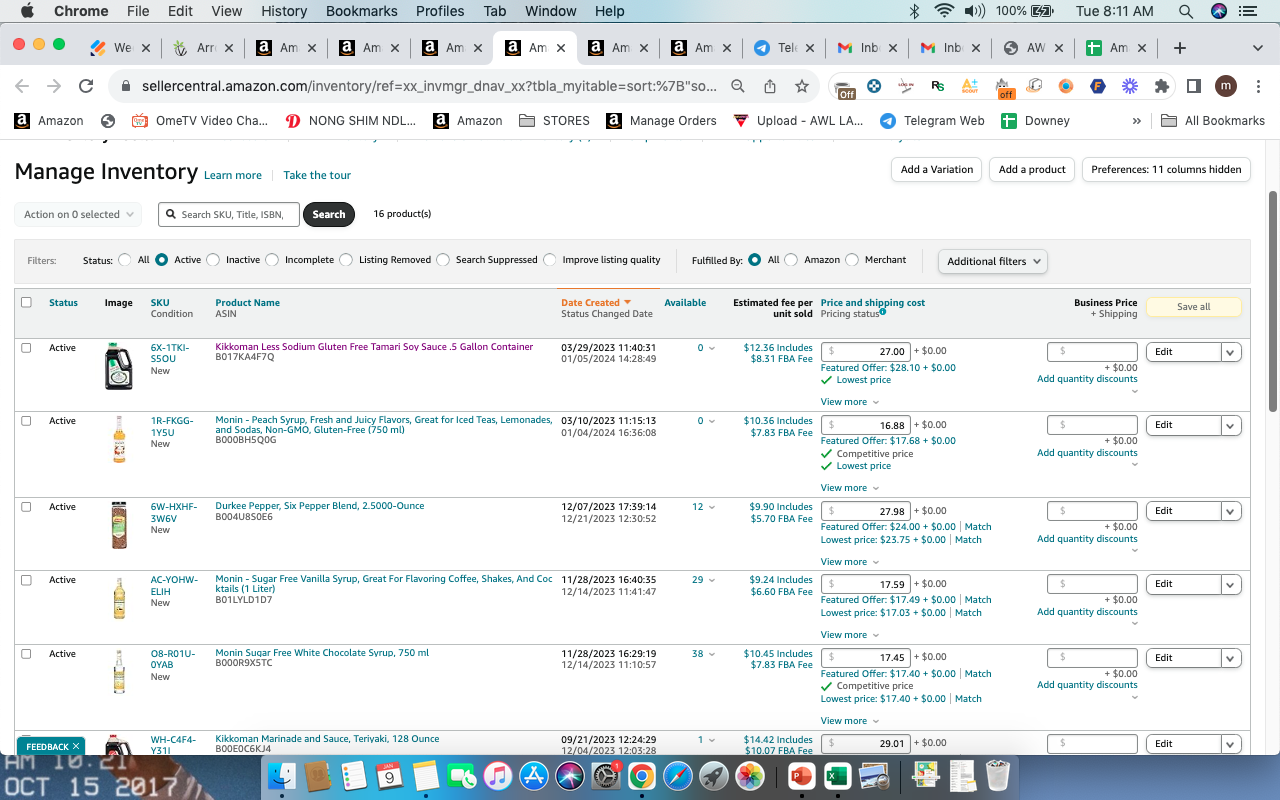This screenshot has height=800, width=1280.
Task: Bookmark this page with the star icon
Action: [x=801, y=86]
